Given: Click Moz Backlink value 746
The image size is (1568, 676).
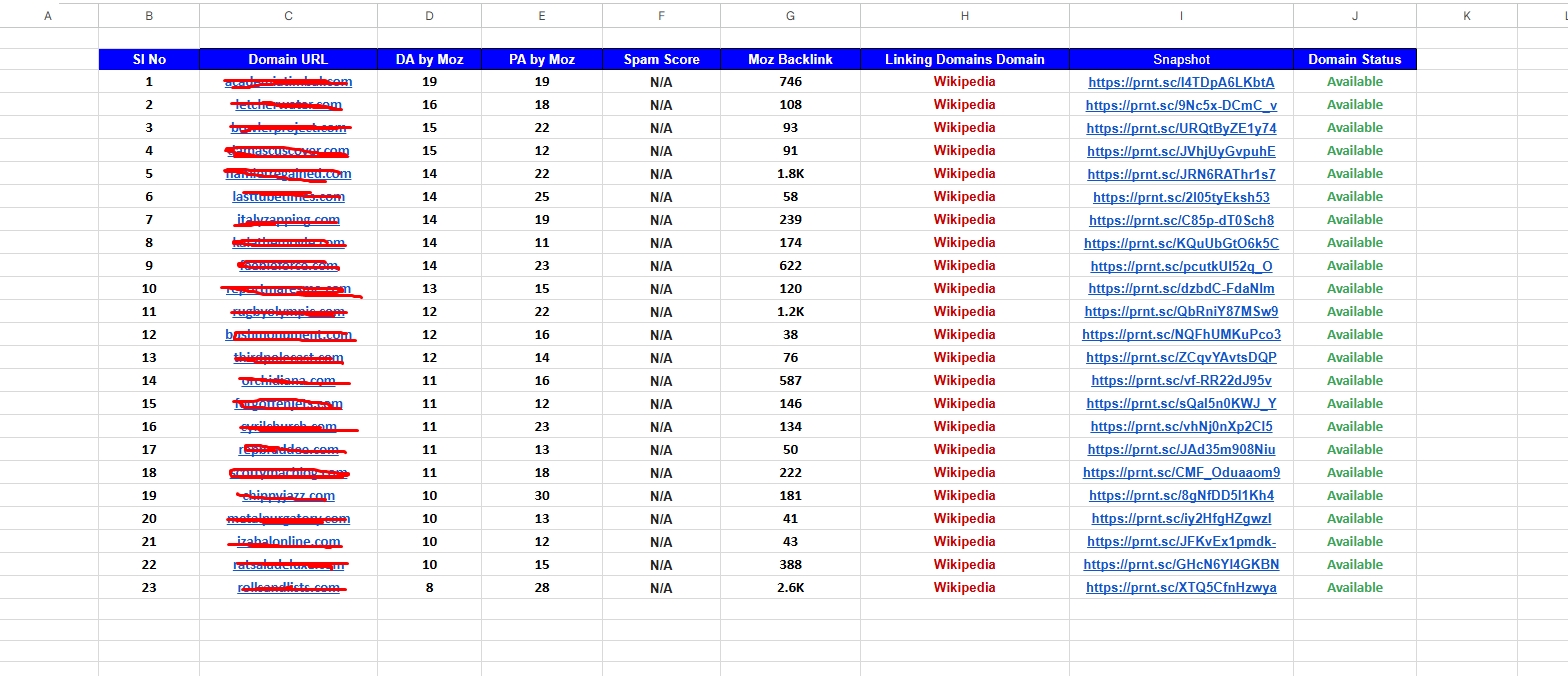Looking at the screenshot, I should click(790, 82).
